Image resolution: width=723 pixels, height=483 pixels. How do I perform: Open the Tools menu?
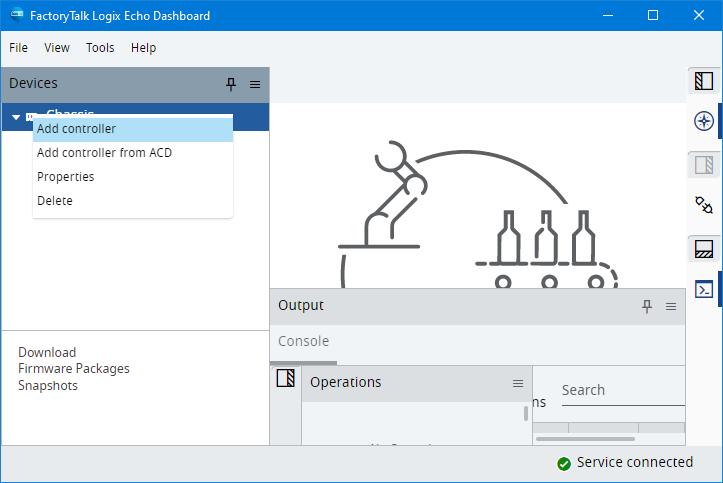point(100,48)
